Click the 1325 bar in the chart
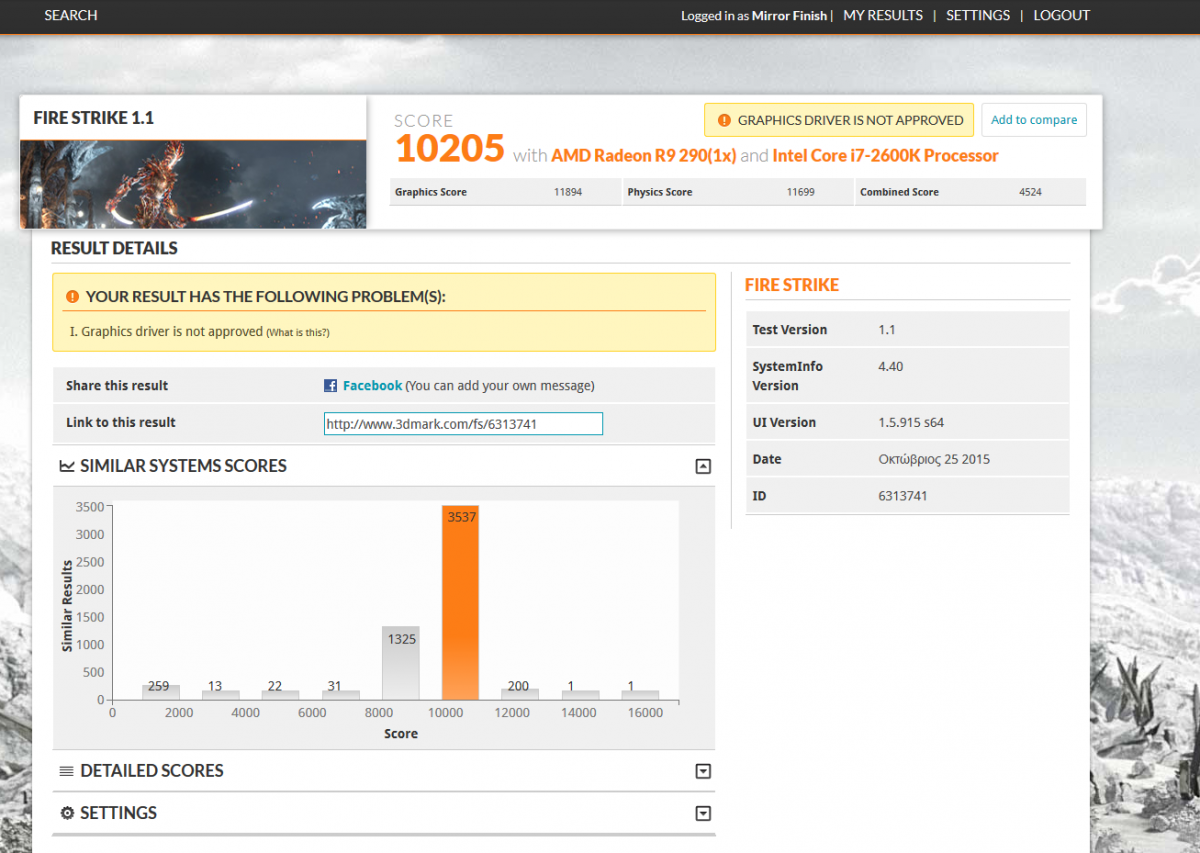 click(x=400, y=663)
